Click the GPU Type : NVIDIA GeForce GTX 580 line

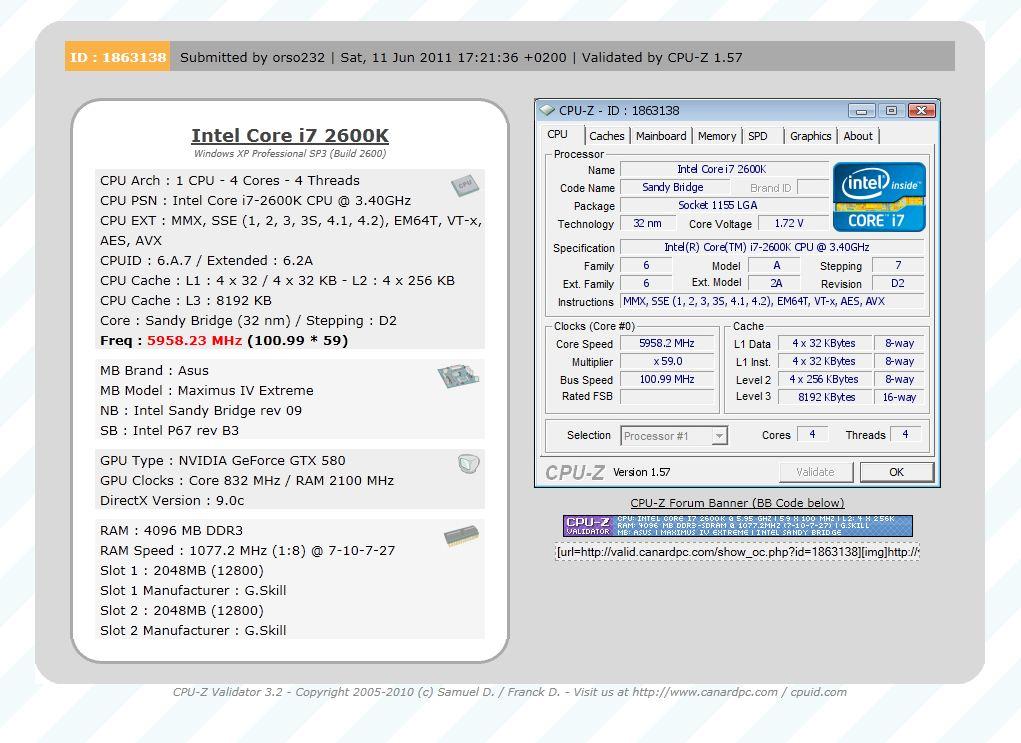[223, 460]
